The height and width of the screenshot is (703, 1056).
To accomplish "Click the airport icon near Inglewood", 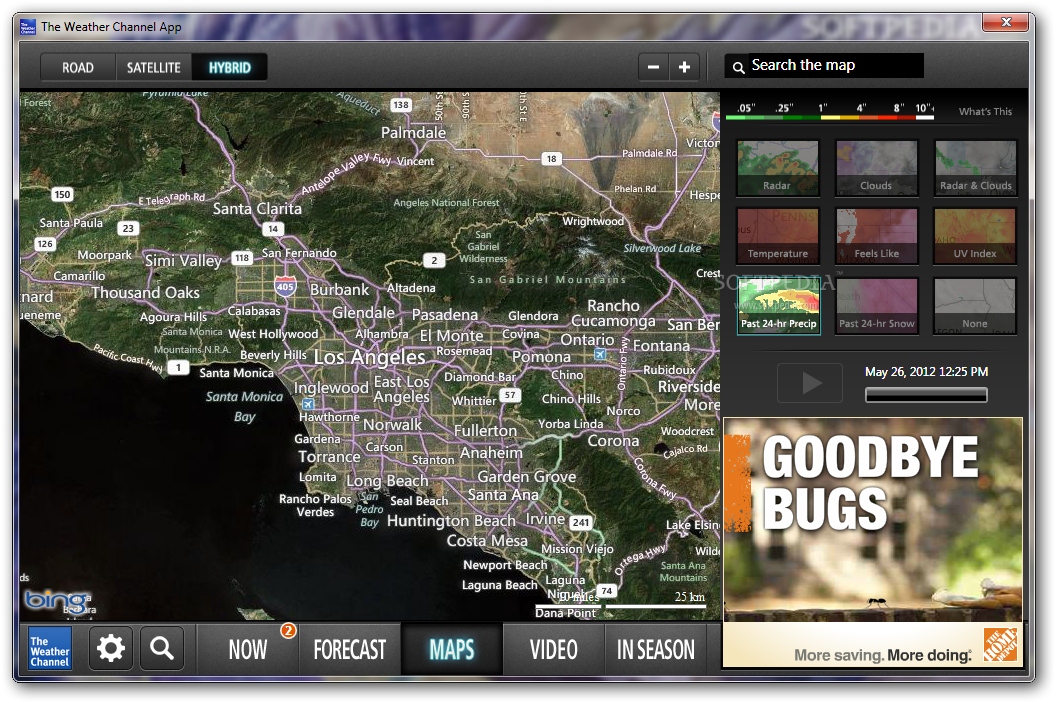I will (x=308, y=404).
